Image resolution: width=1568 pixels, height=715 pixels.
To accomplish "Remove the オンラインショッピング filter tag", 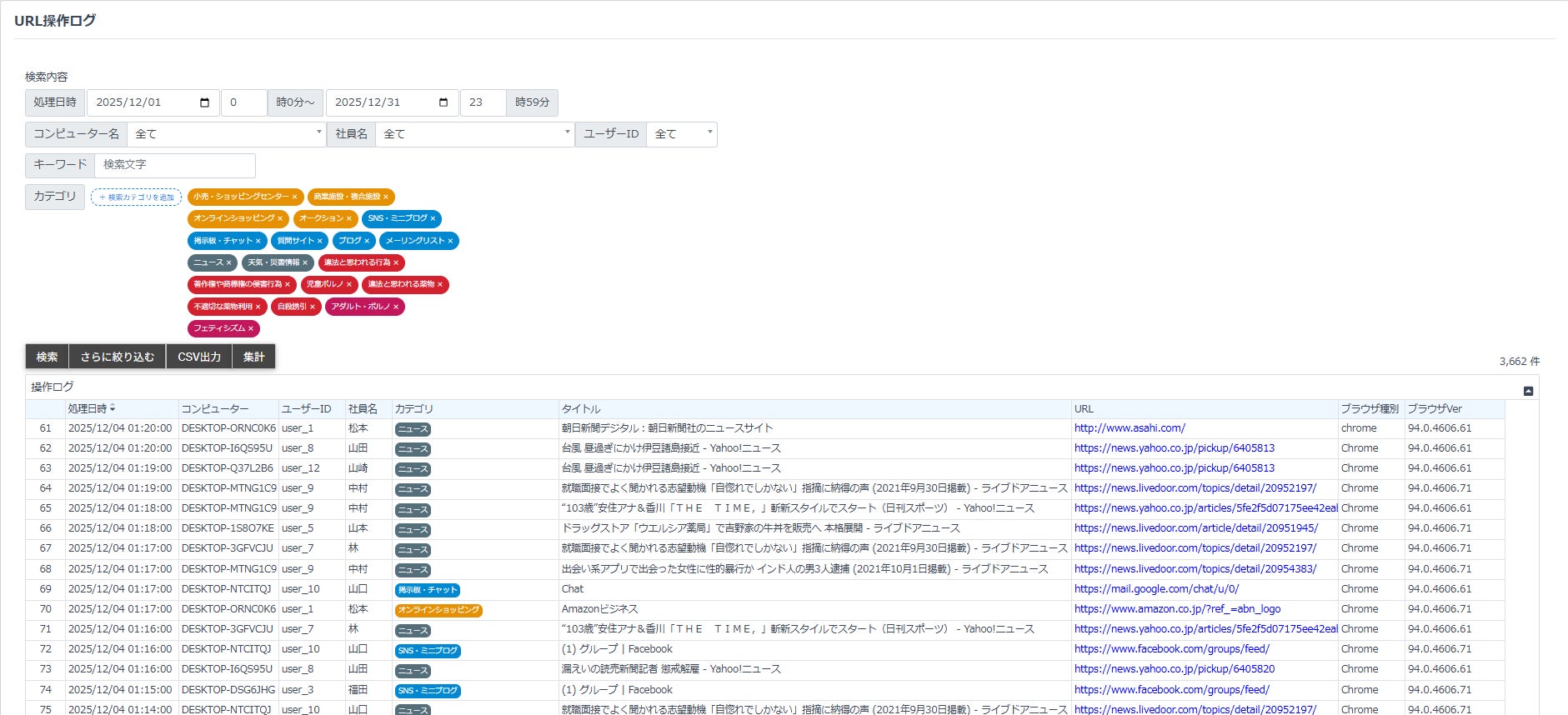I will pos(280,218).
